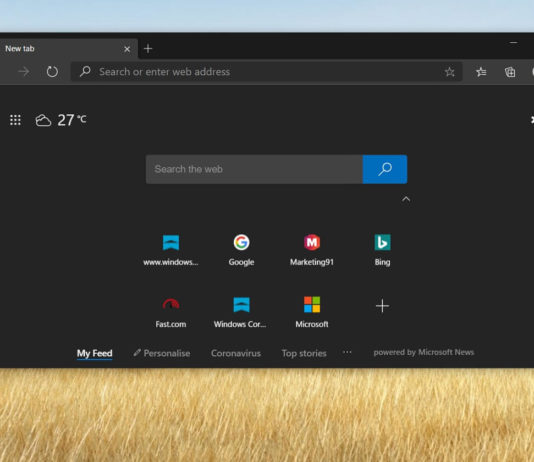Reload the page with the refresh icon
Image resolution: width=534 pixels, height=462 pixels.
click(52, 71)
